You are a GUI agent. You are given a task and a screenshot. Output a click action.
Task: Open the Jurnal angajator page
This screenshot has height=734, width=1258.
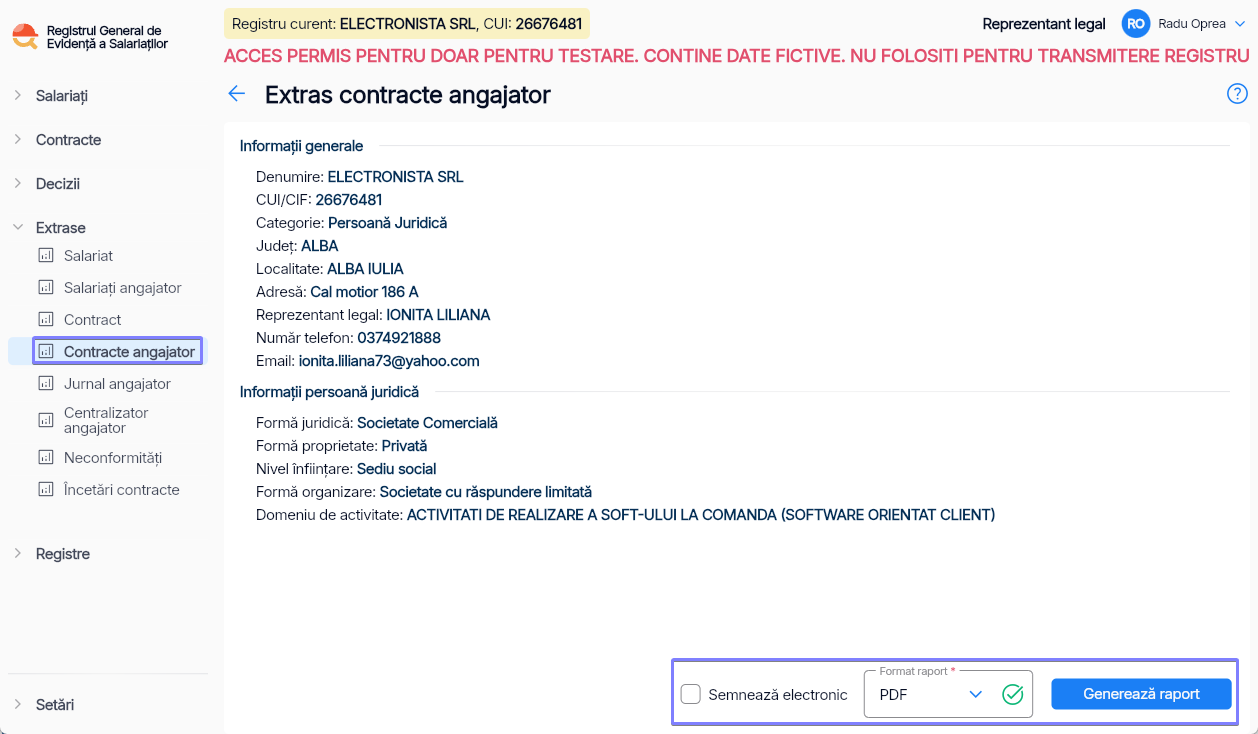117,384
